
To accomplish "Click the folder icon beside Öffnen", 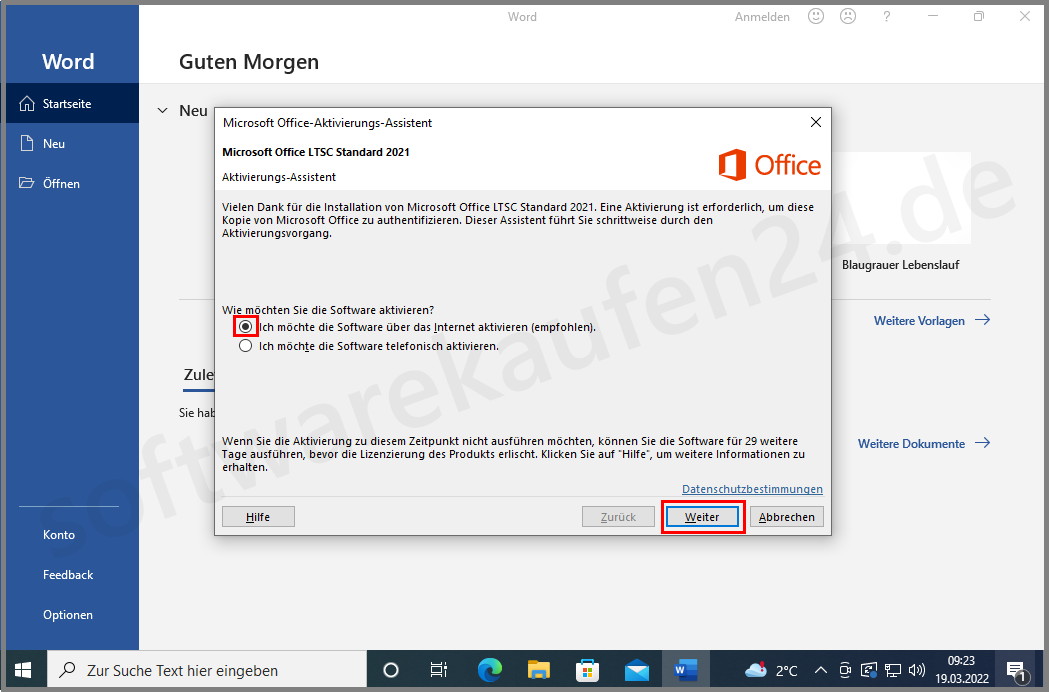I will pos(27,183).
